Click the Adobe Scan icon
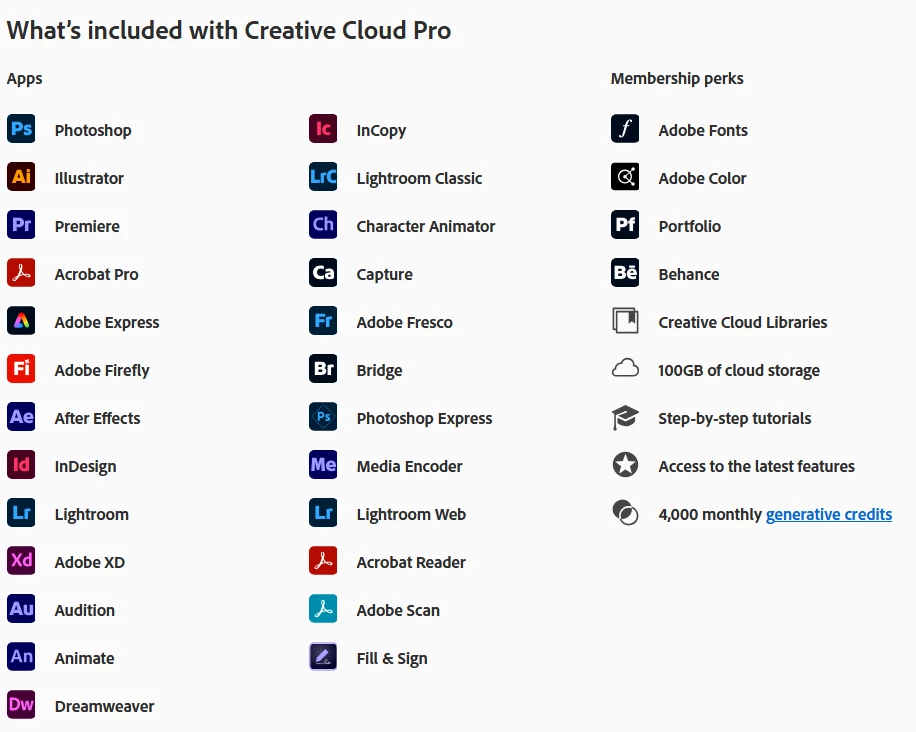 [x=323, y=608]
